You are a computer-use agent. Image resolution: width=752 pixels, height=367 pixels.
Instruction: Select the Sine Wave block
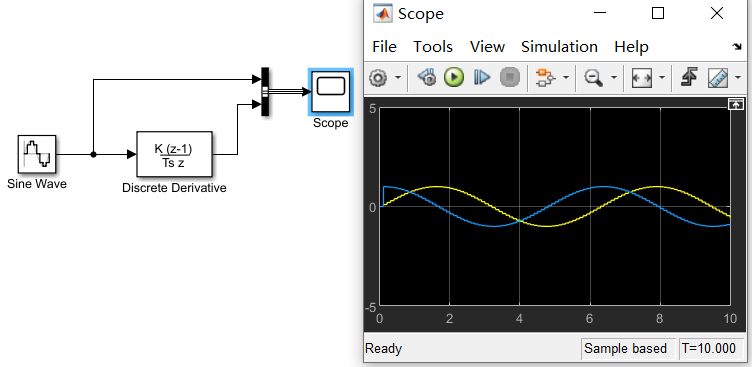click(37, 154)
